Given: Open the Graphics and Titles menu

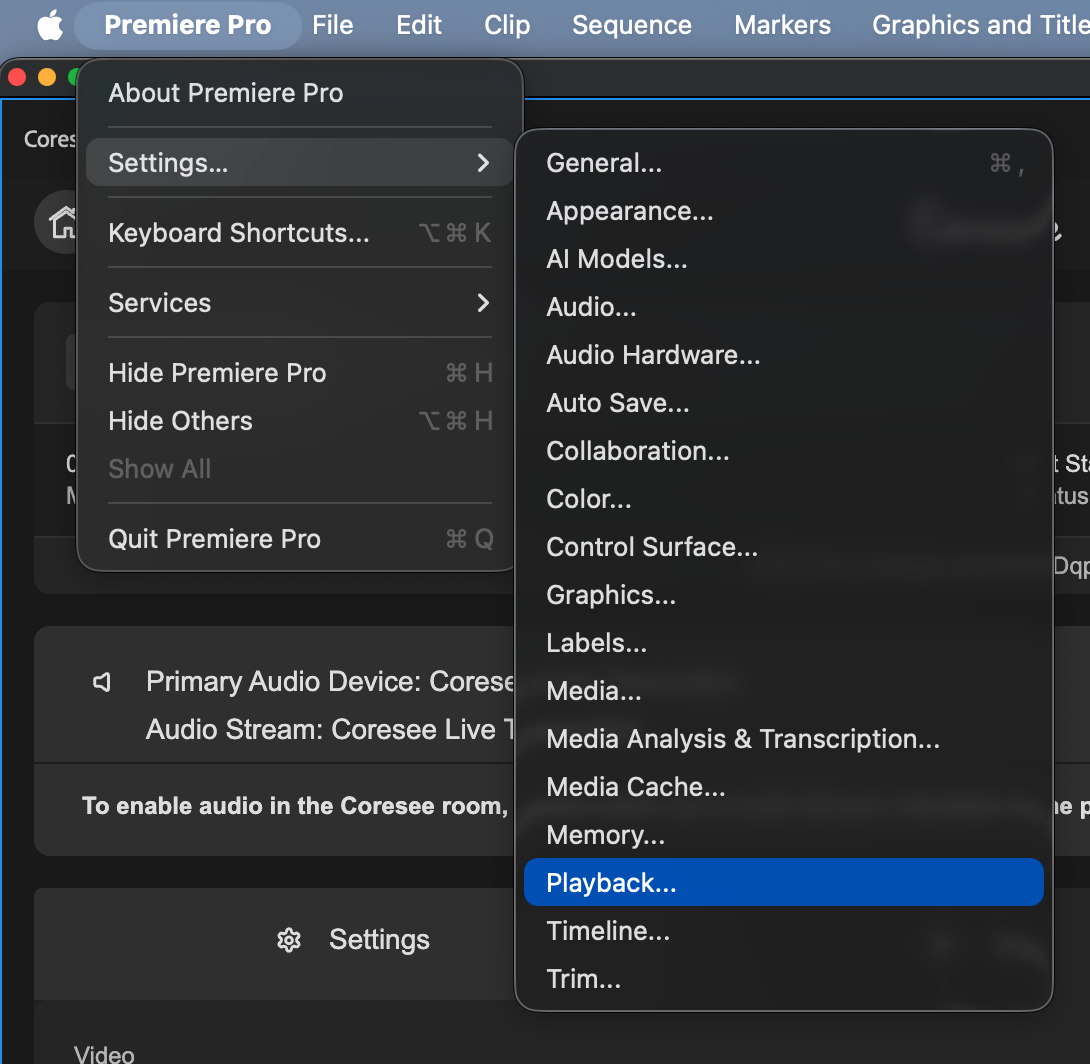Looking at the screenshot, I should (980, 26).
